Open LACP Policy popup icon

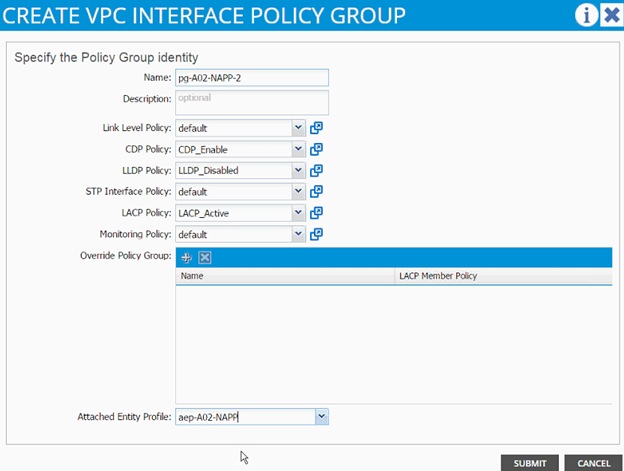tap(316, 213)
